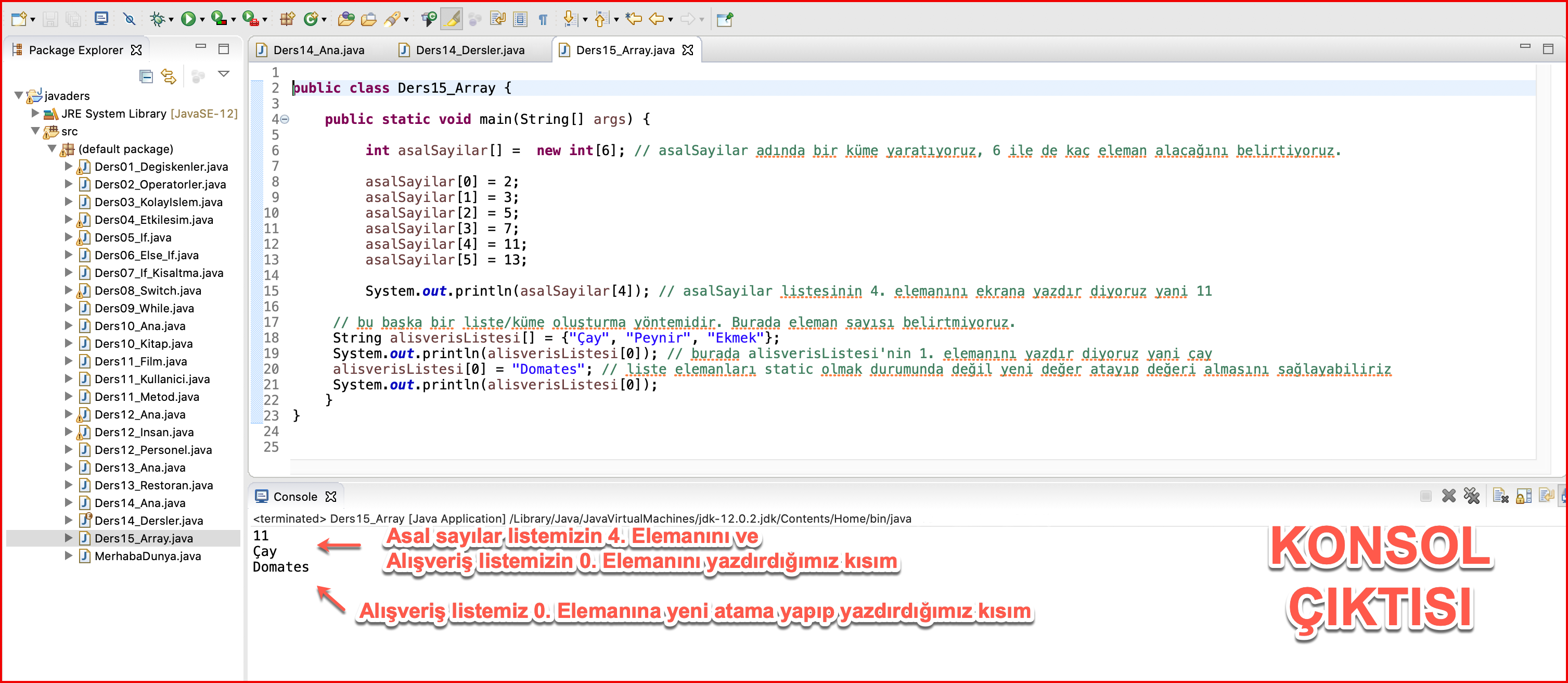The width and height of the screenshot is (1568, 683).
Task: Collapse main method fold marker
Action: (x=285, y=119)
